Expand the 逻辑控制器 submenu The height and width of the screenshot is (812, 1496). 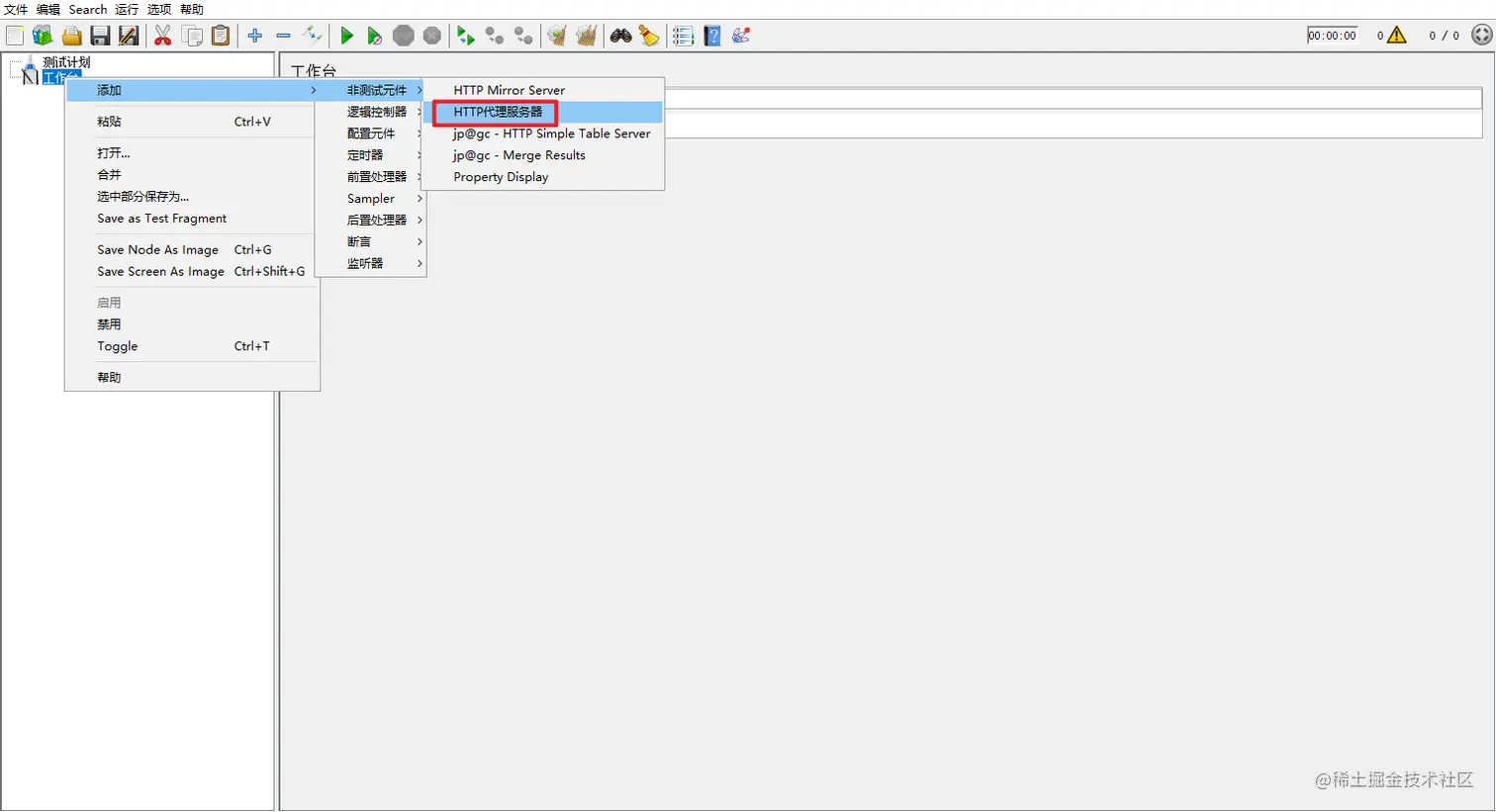click(x=371, y=112)
